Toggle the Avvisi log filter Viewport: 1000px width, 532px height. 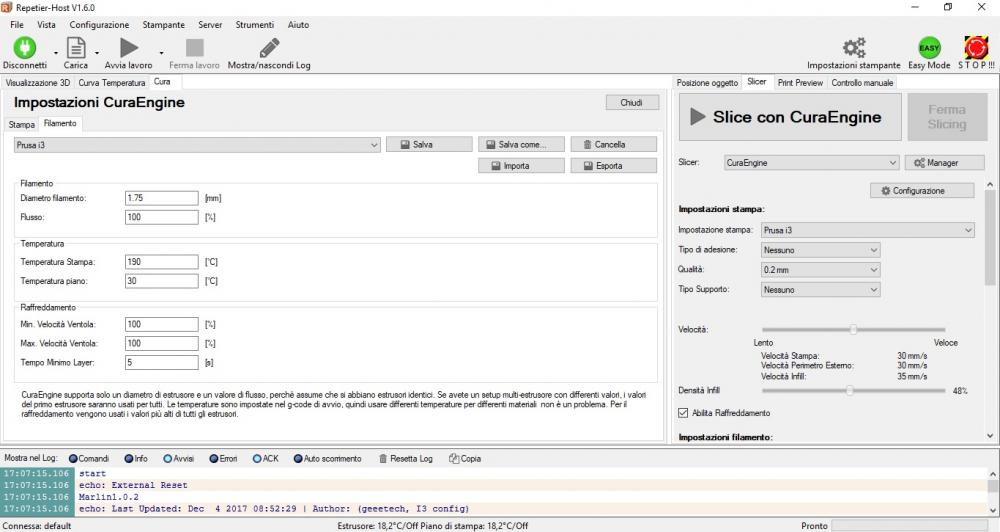[167, 459]
